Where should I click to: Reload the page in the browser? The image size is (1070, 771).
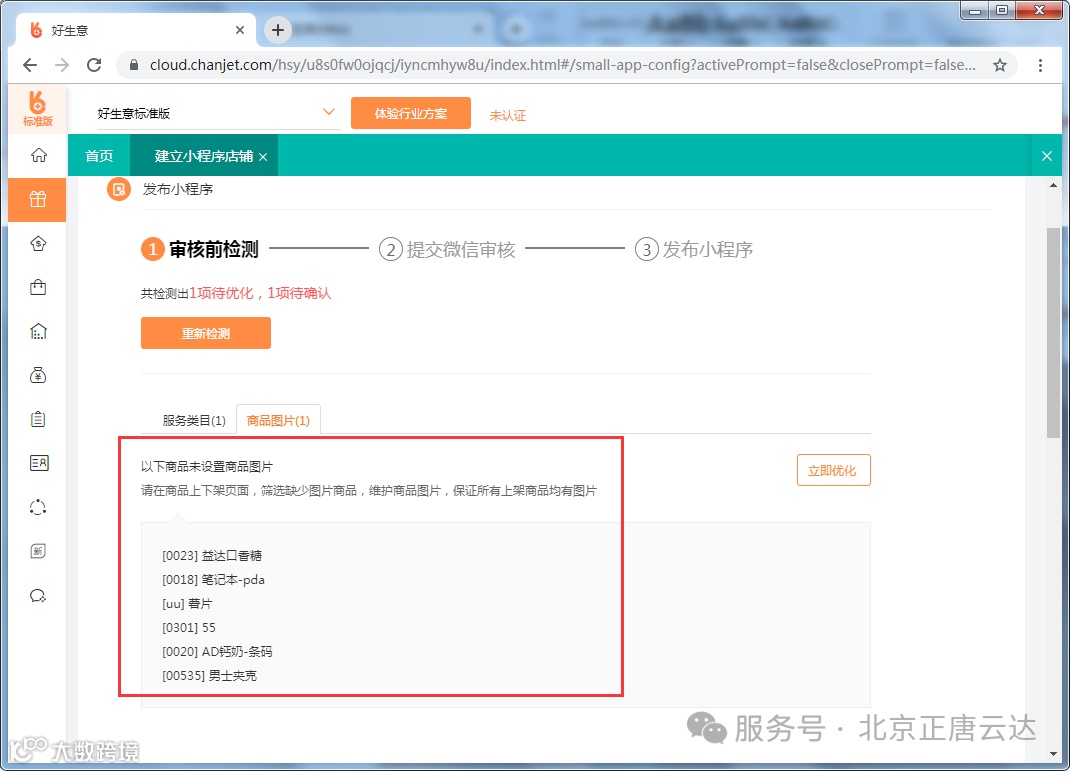pyautogui.click(x=94, y=65)
